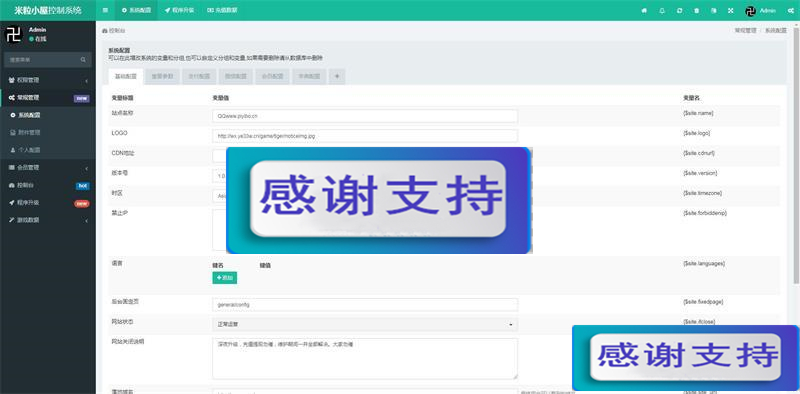Switch to the 系统配置 top tab
The height and width of the screenshot is (394, 800).
click(x=137, y=10)
